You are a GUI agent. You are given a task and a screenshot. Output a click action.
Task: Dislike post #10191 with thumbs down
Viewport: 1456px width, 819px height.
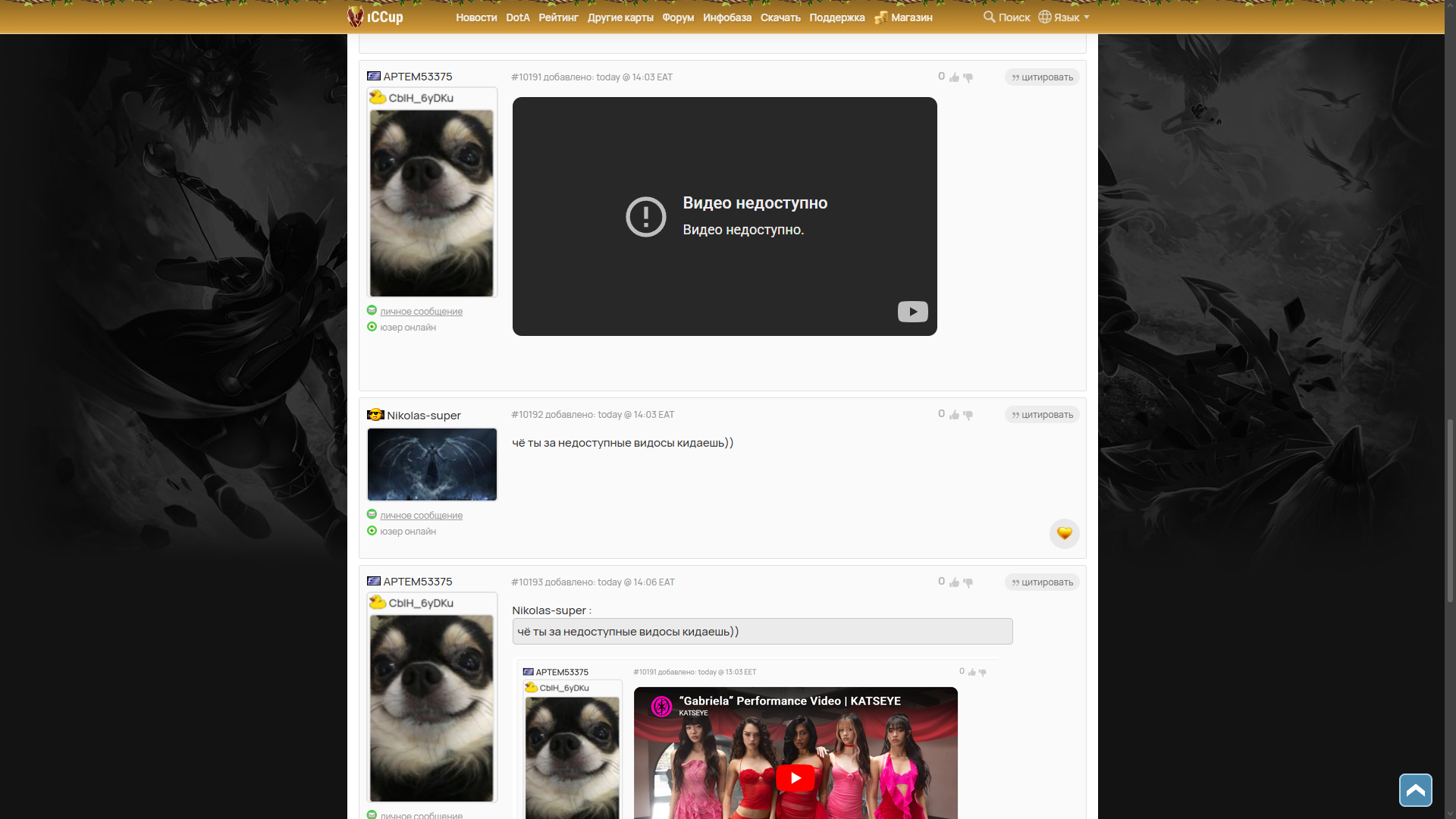coord(968,77)
